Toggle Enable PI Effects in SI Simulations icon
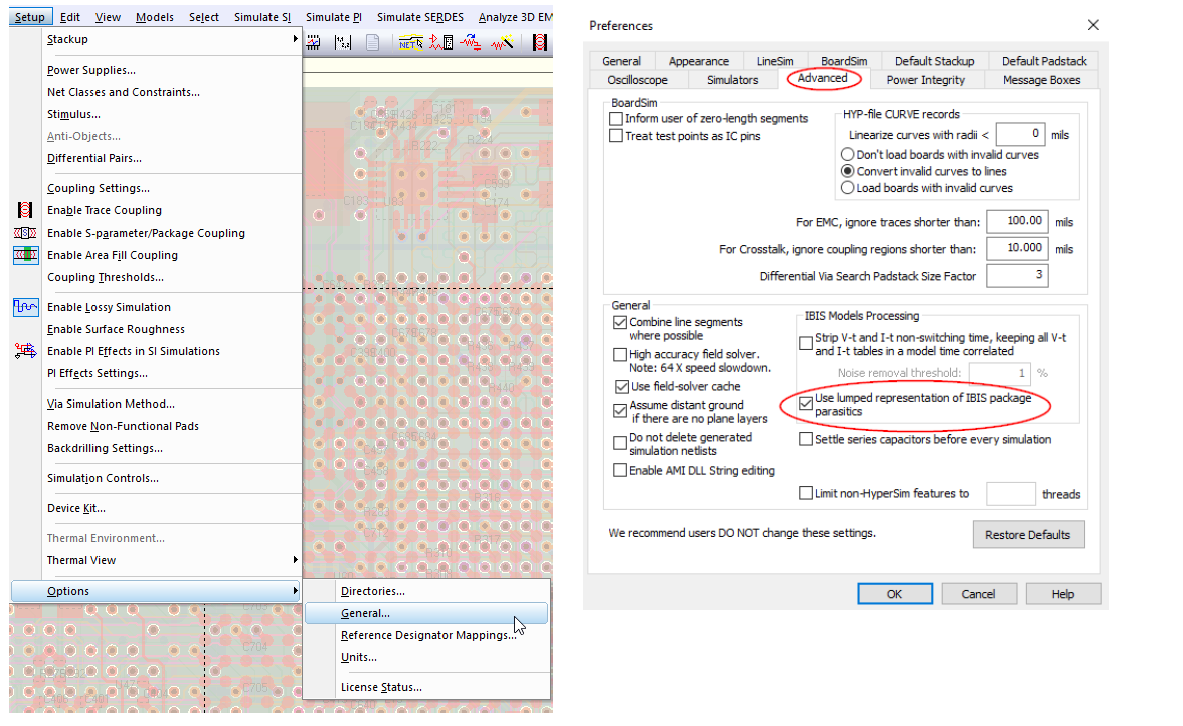1183x726 pixels. [25, 351]
